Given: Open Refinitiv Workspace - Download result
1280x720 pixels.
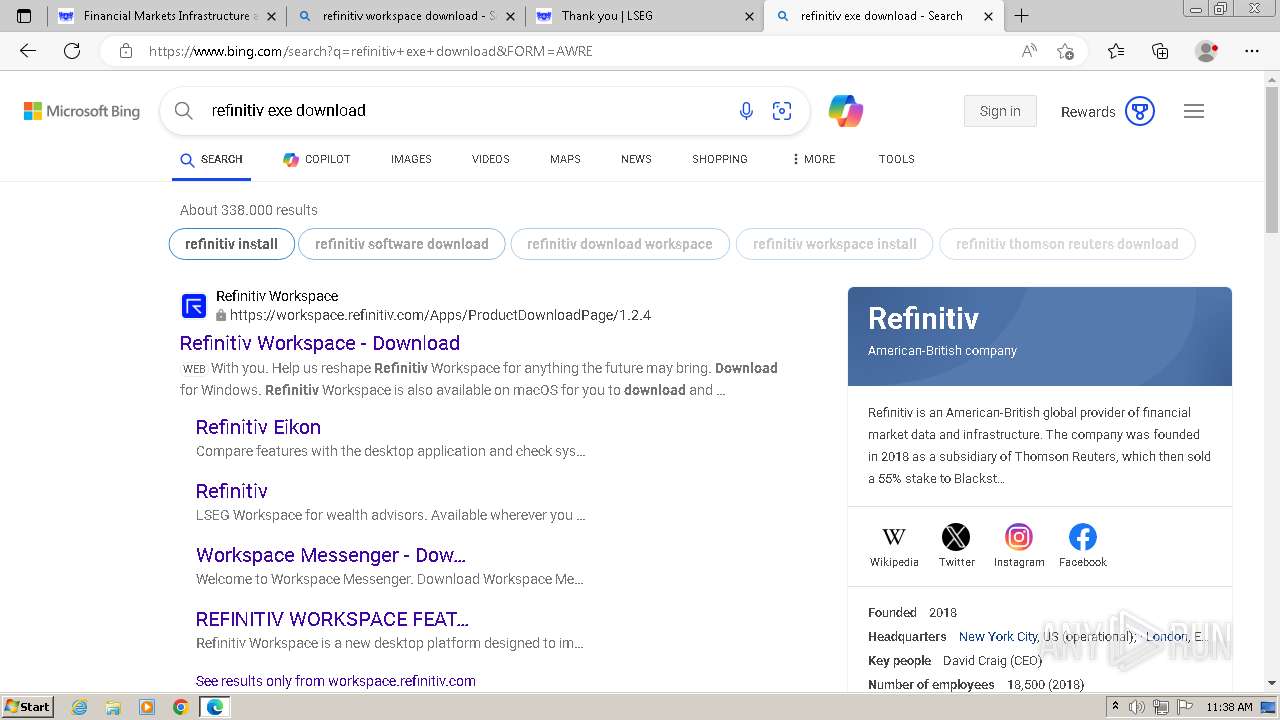Looking at the screenshot, I should click(x=320, y=343).
